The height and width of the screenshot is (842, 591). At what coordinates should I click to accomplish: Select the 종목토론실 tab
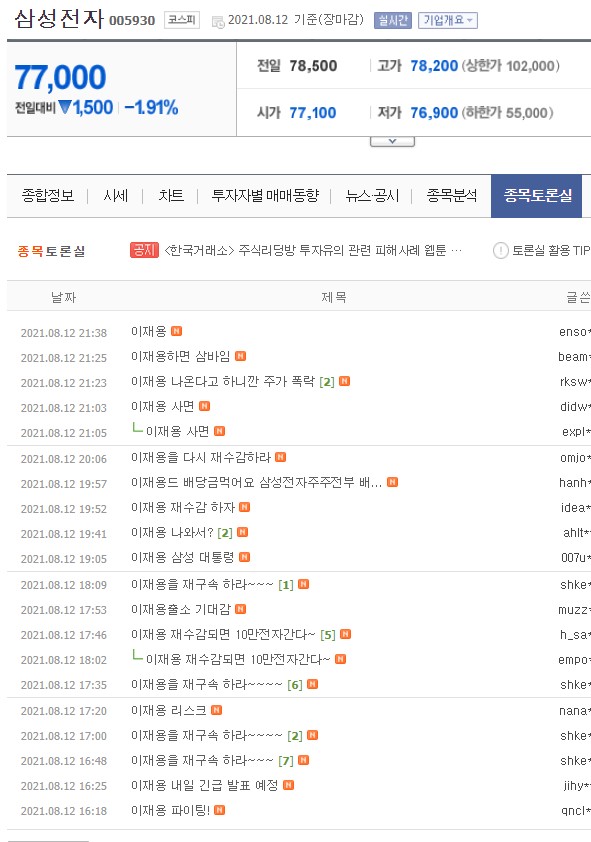pyautogui.click(x=537, y=196)
